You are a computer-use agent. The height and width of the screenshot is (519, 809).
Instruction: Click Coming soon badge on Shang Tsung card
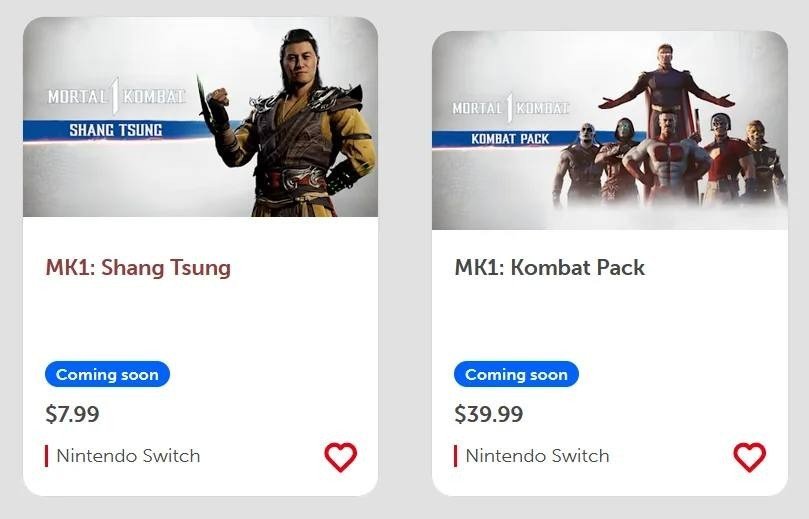coord(107,374)
